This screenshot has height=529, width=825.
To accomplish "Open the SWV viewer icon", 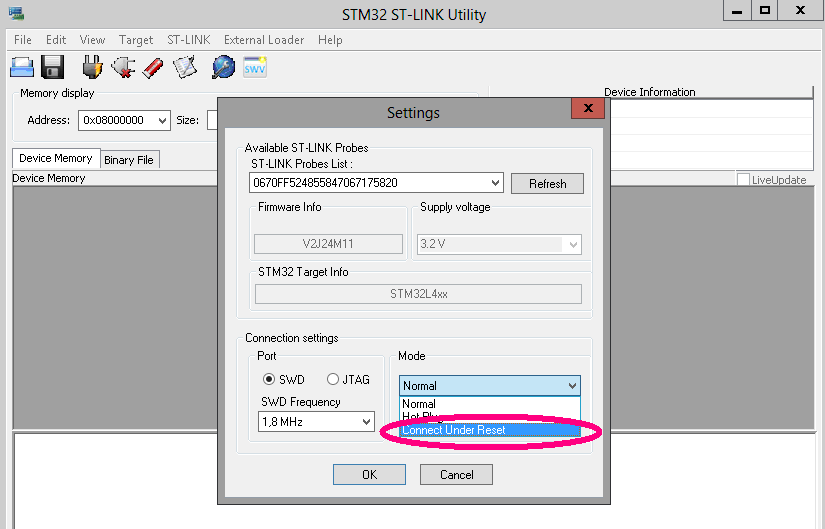I will [x=255, y=67].
